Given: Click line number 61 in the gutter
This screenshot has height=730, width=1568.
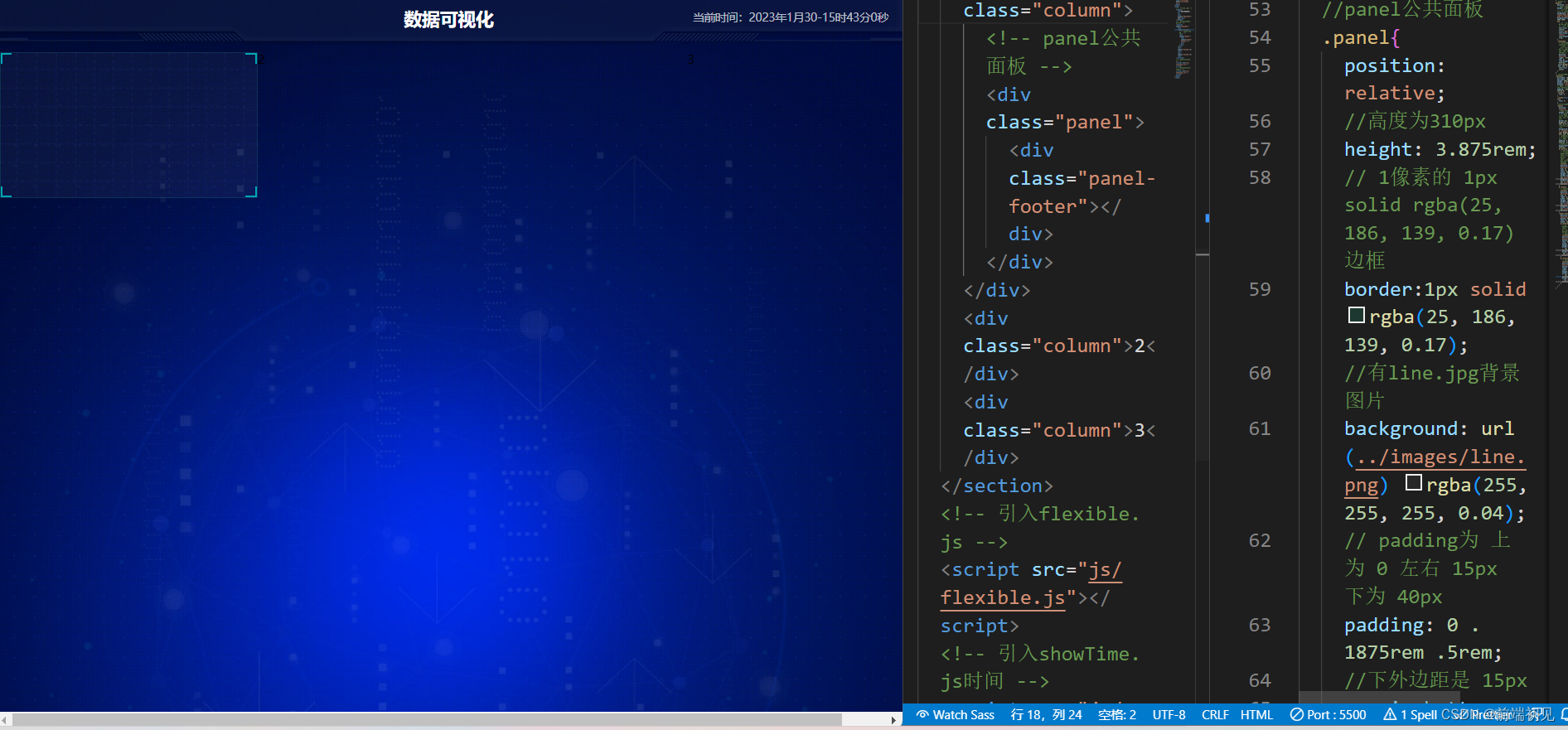Looking at the screenshot, I should click(x=1260, y=428).
